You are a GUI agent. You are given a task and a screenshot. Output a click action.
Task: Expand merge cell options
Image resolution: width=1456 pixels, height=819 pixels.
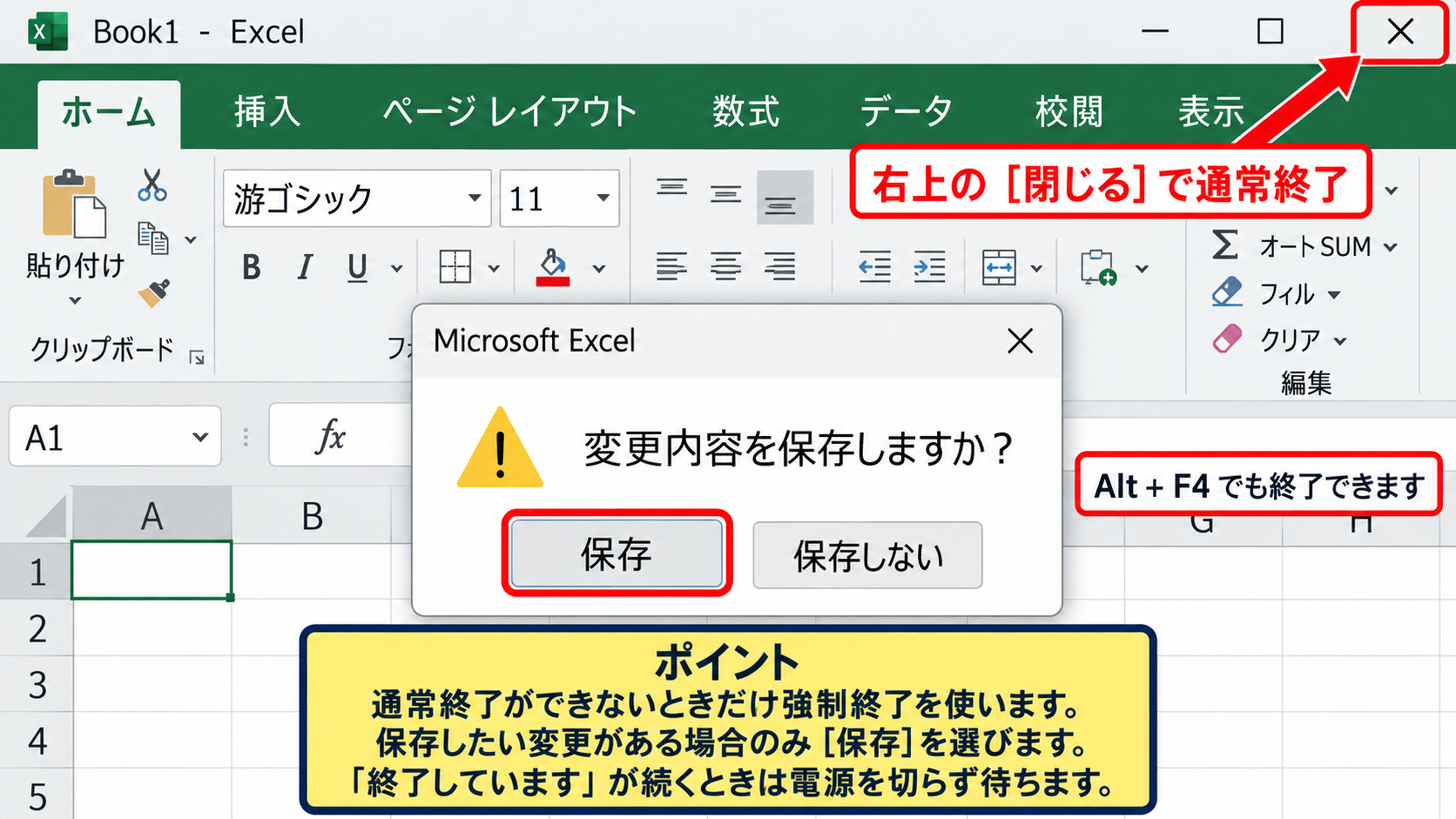coord(1036,269)
